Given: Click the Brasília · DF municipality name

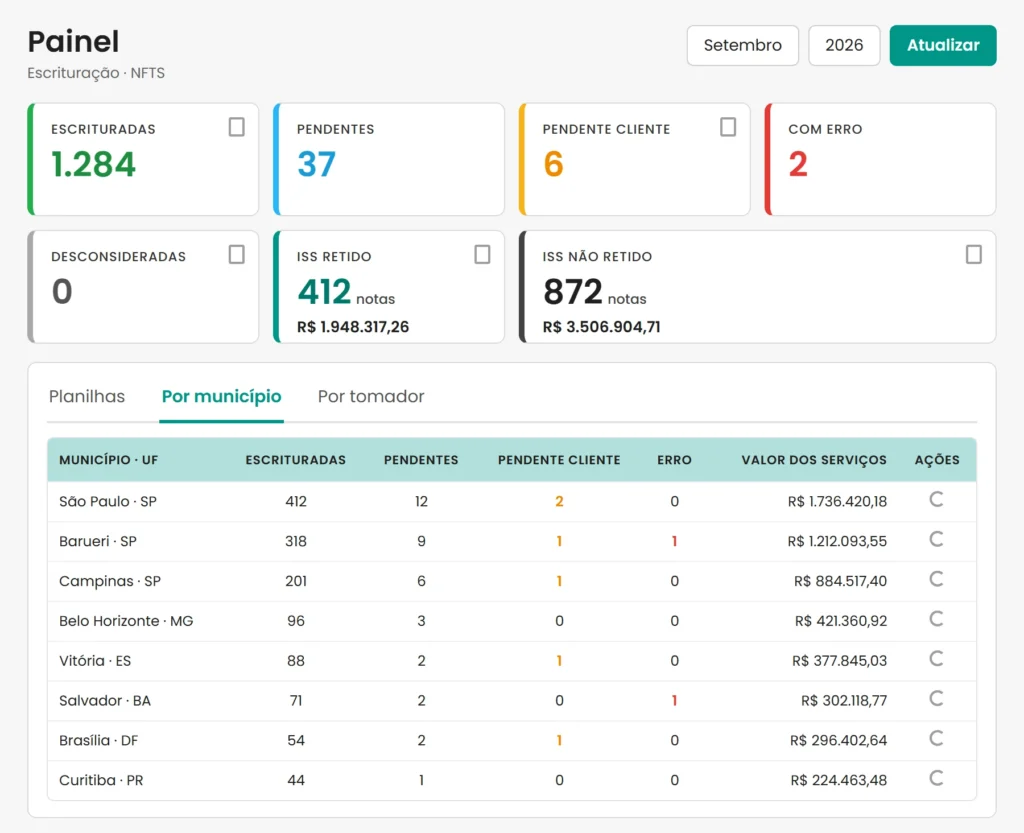Looking at the screenshot, I should [99, 740].
